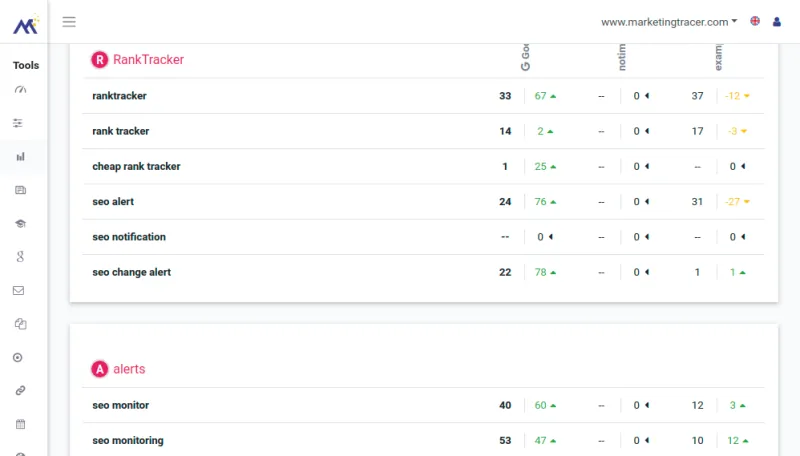
Task: Click the exam column header
Action: click(718, 57)
